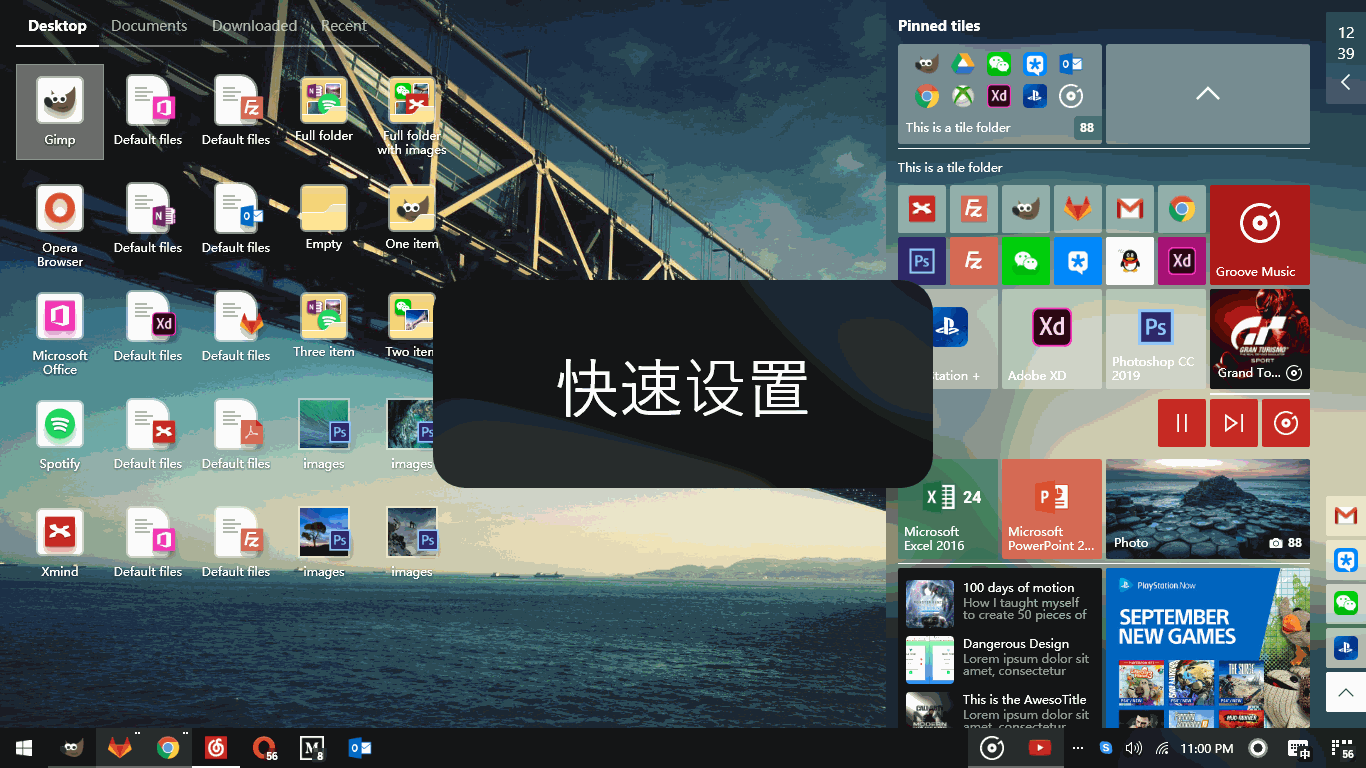
Task: Open the Chrome tile in the tile folder
Action: (1182, 209)
